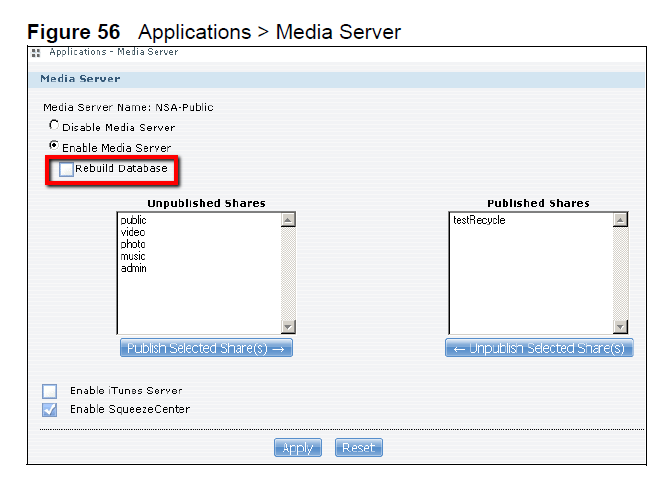This screenshot has height=477, width=667.
Task: Click Unpublish Selected Share(s) button
Action: click(x=539, y=348)
